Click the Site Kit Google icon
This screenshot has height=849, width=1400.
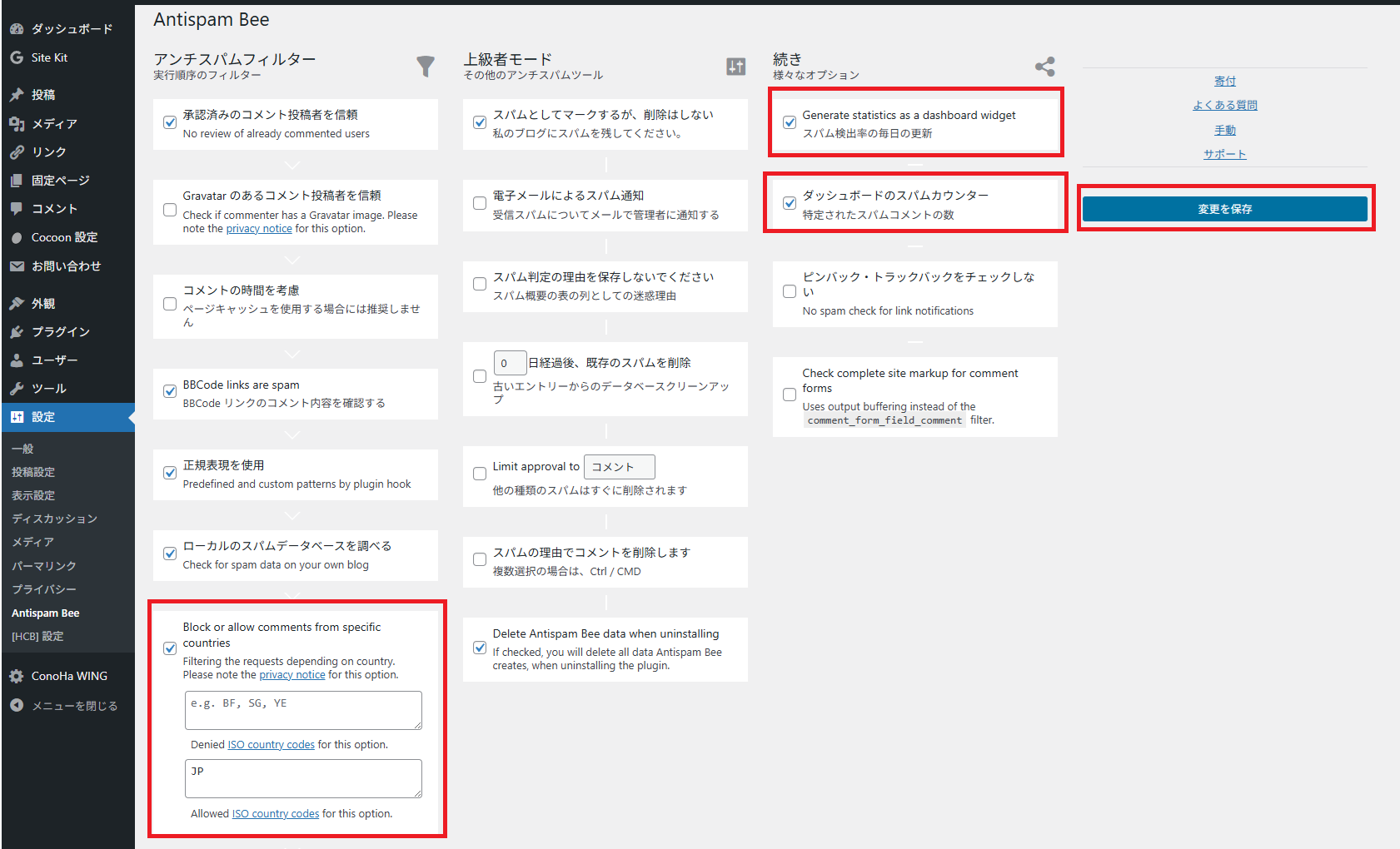pos(17,57)
